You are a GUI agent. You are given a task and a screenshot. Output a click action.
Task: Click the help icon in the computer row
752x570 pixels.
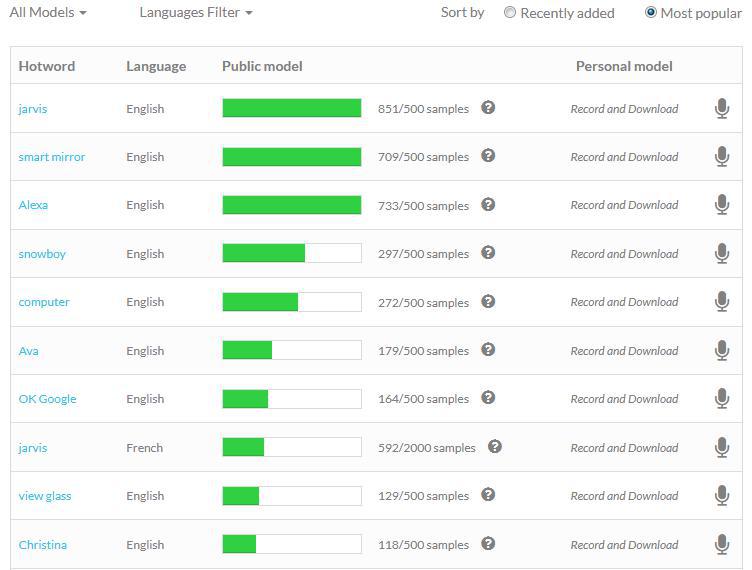[x=488, y=302]
